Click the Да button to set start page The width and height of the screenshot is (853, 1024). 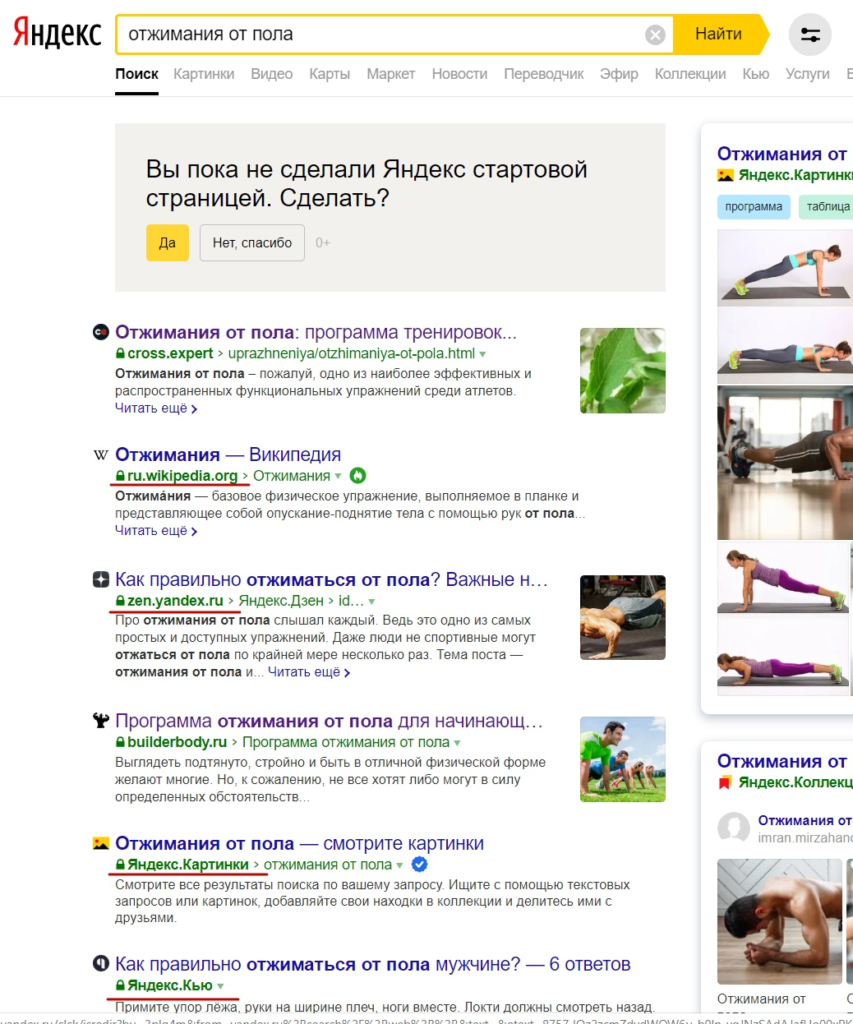coord(167,243)
